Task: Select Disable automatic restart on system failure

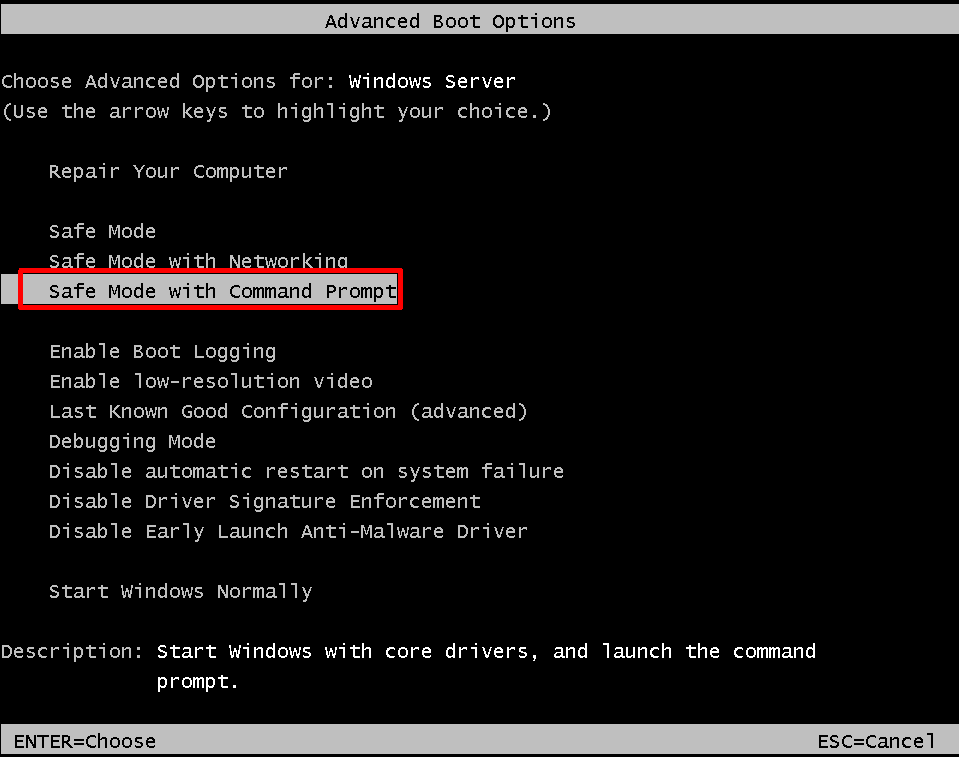Action: pos(305,471)
